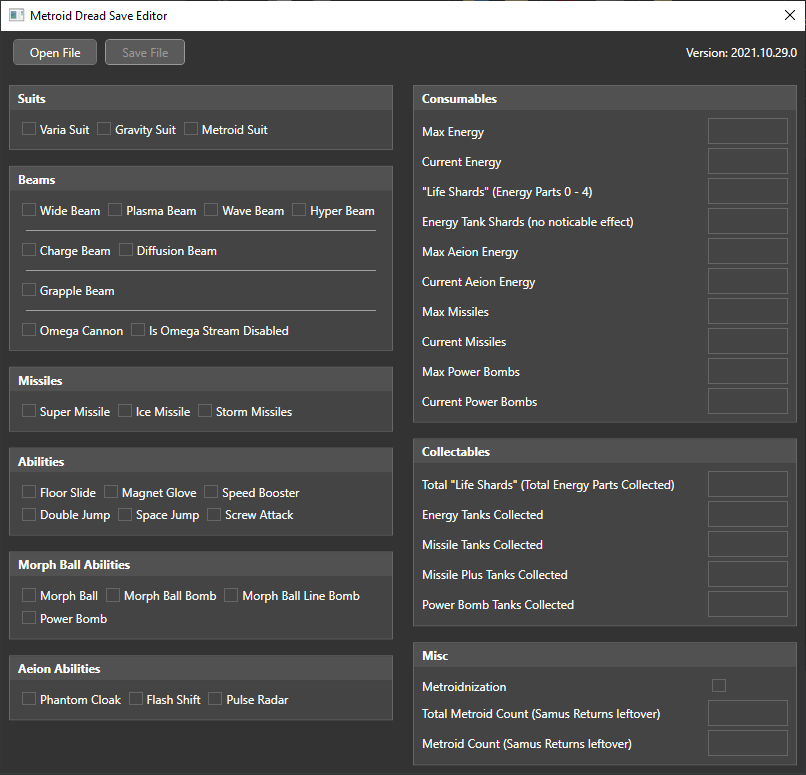Toggle the Phantom Cloak checkbox
The height and width of the screenshot is (775, 806).
[29, 699]
